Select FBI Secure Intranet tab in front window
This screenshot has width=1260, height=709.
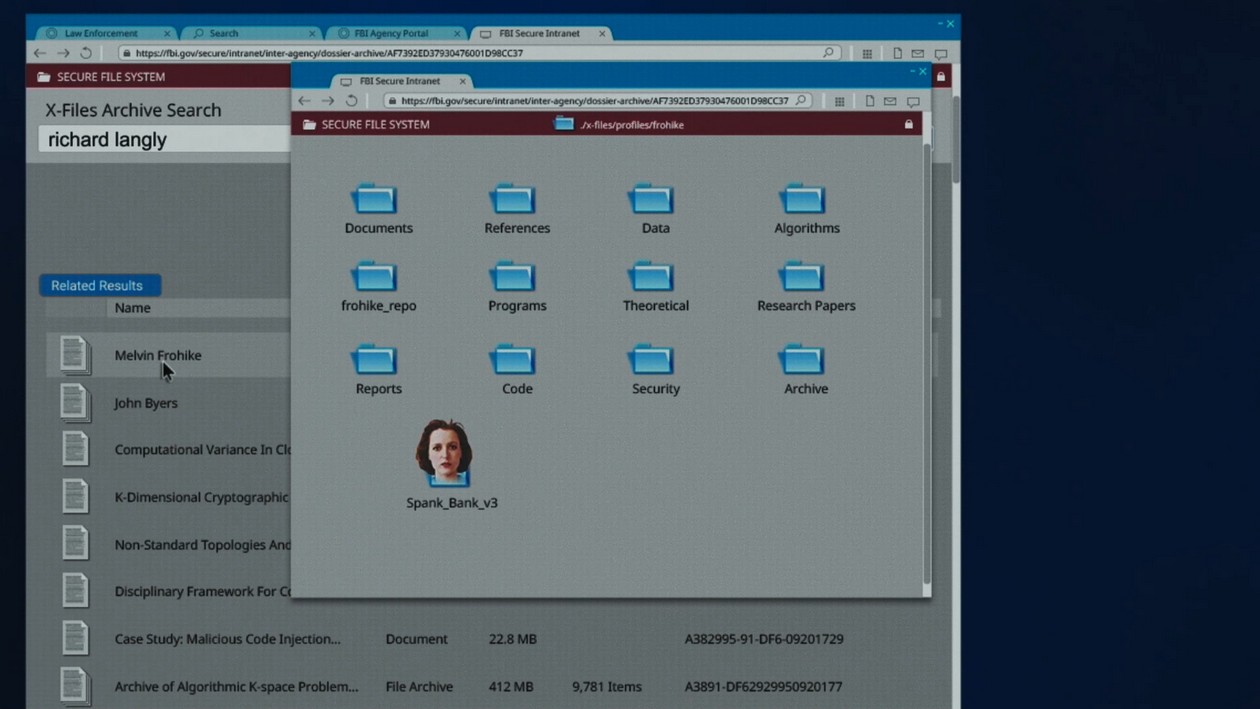click(400, 81)
